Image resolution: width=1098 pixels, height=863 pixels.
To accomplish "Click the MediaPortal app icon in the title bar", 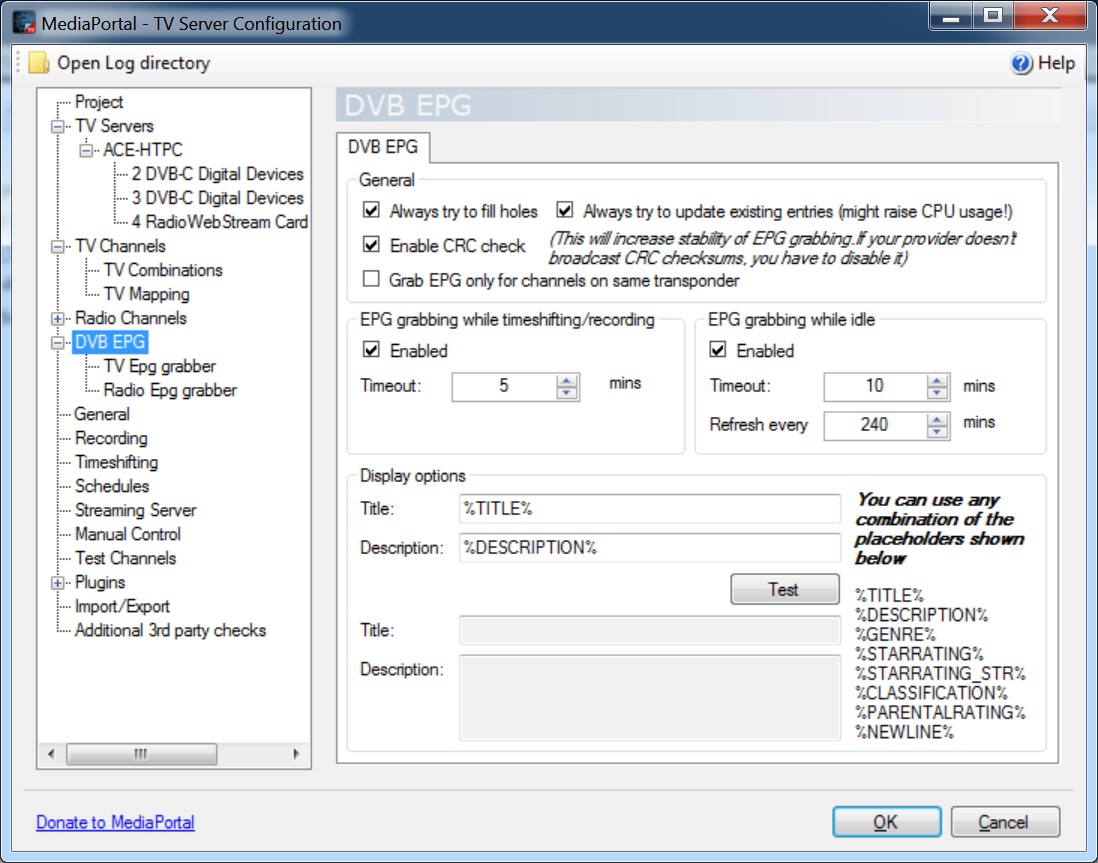I will coord(24,22).
